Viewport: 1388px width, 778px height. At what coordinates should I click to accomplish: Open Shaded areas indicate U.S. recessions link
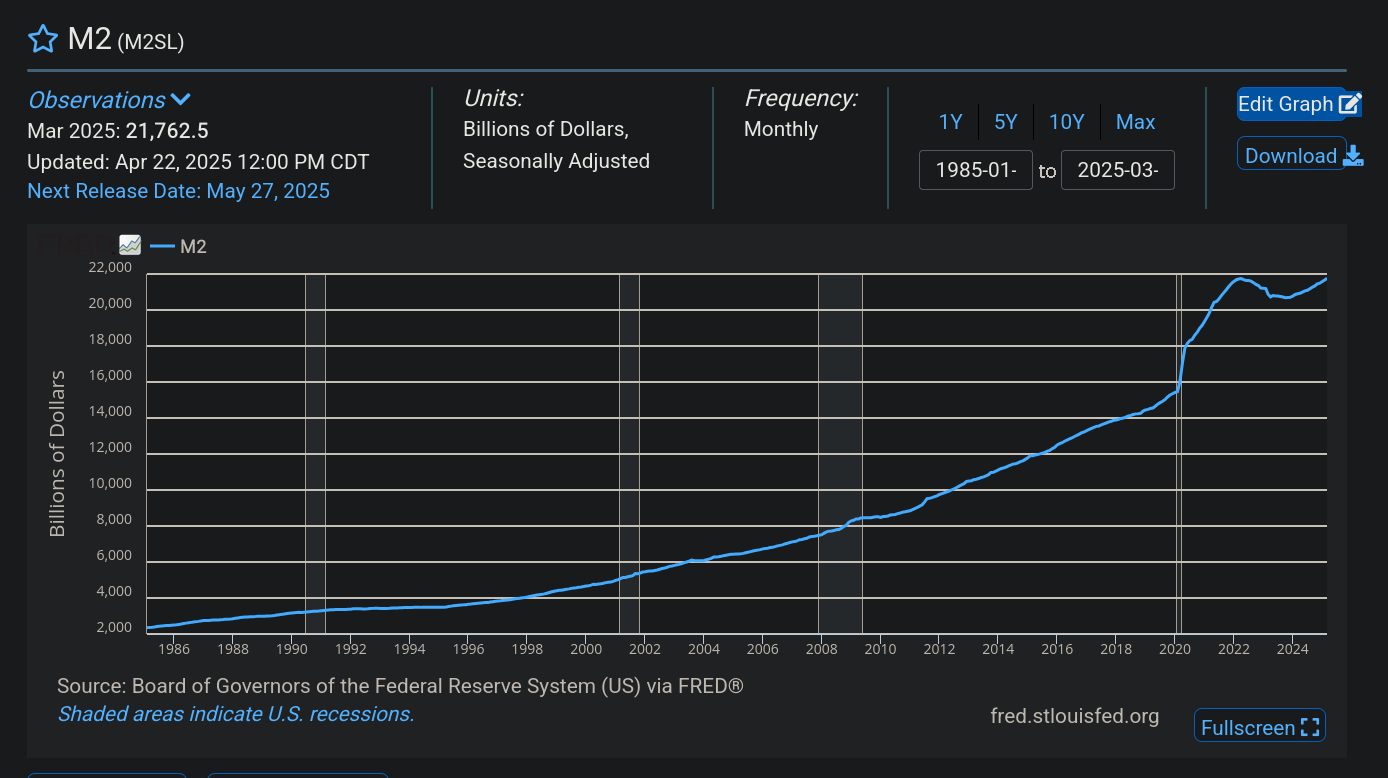coord(235,714)
